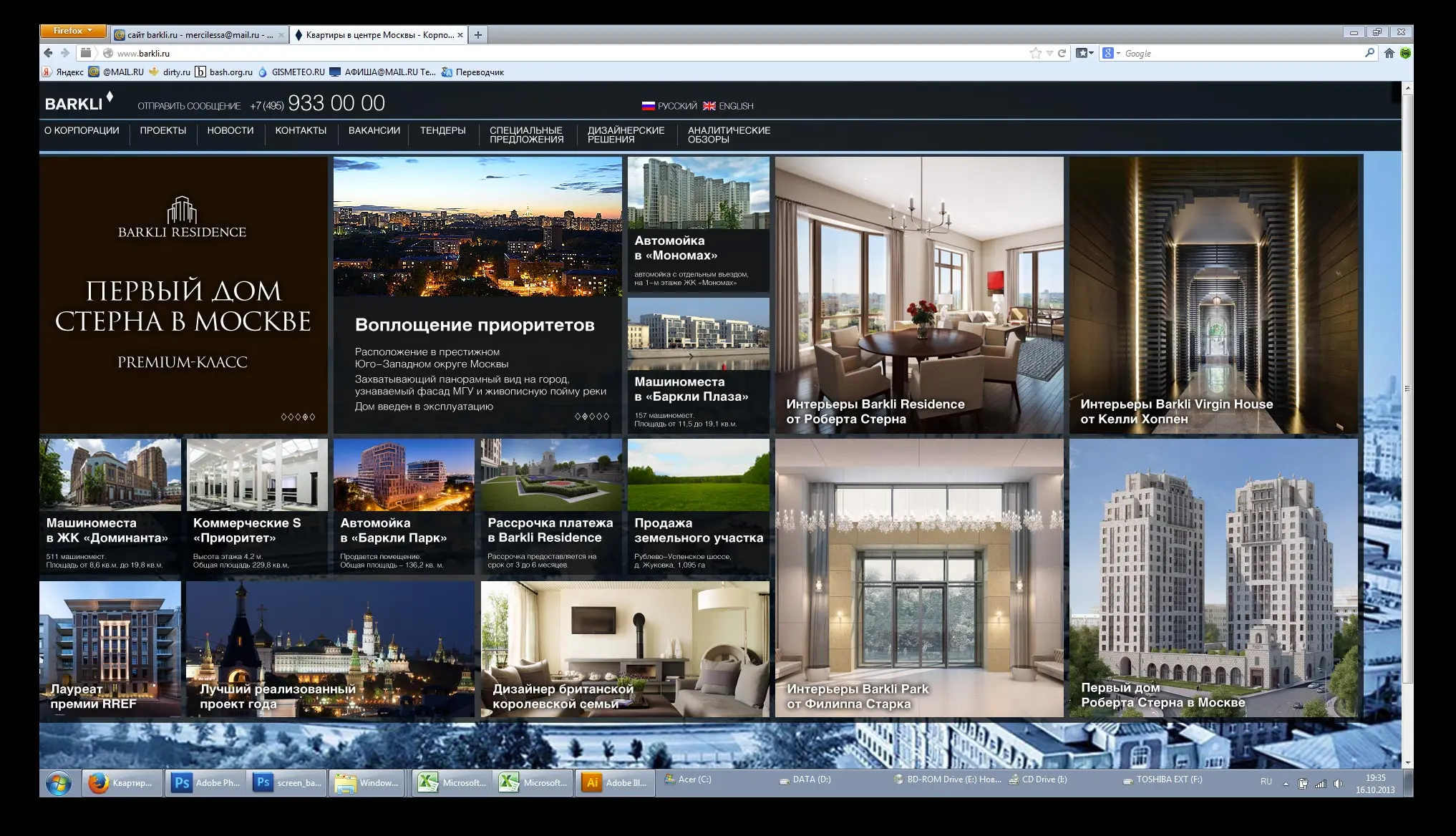This screenshot has height=836, width=1456.
Task: Click the ОТПРАВИТЬ СООБЩЕНИЕ link
Action: (x=189, y=106)
